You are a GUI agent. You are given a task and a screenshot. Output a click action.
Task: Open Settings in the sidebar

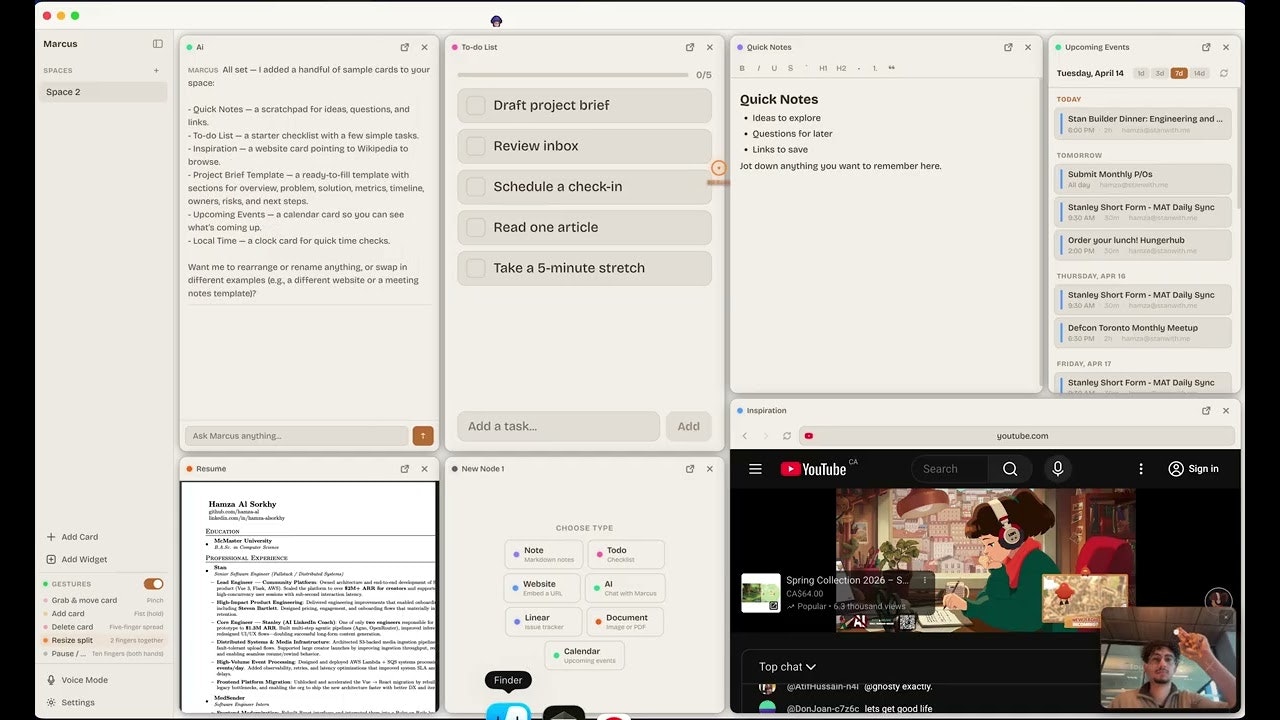click(x=70, y=703)
